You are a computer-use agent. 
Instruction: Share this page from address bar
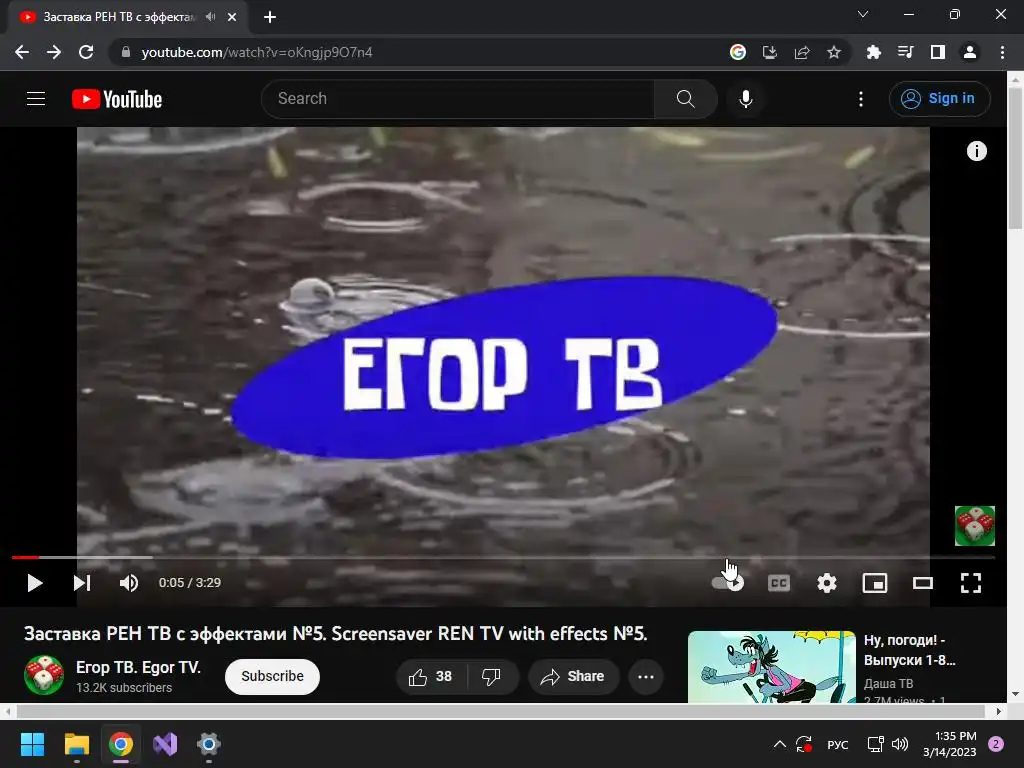[802, 52]
